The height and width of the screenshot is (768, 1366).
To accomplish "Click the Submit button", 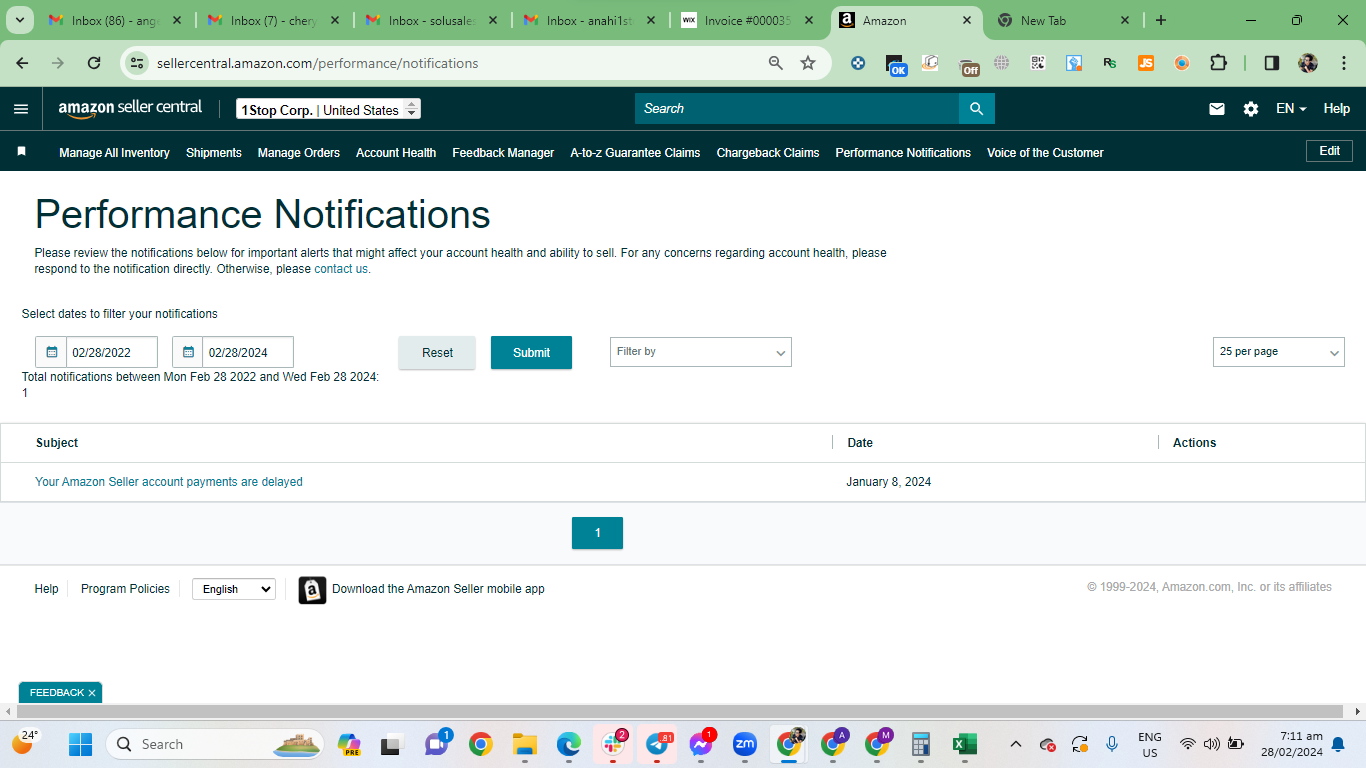I will coord(531,353).
